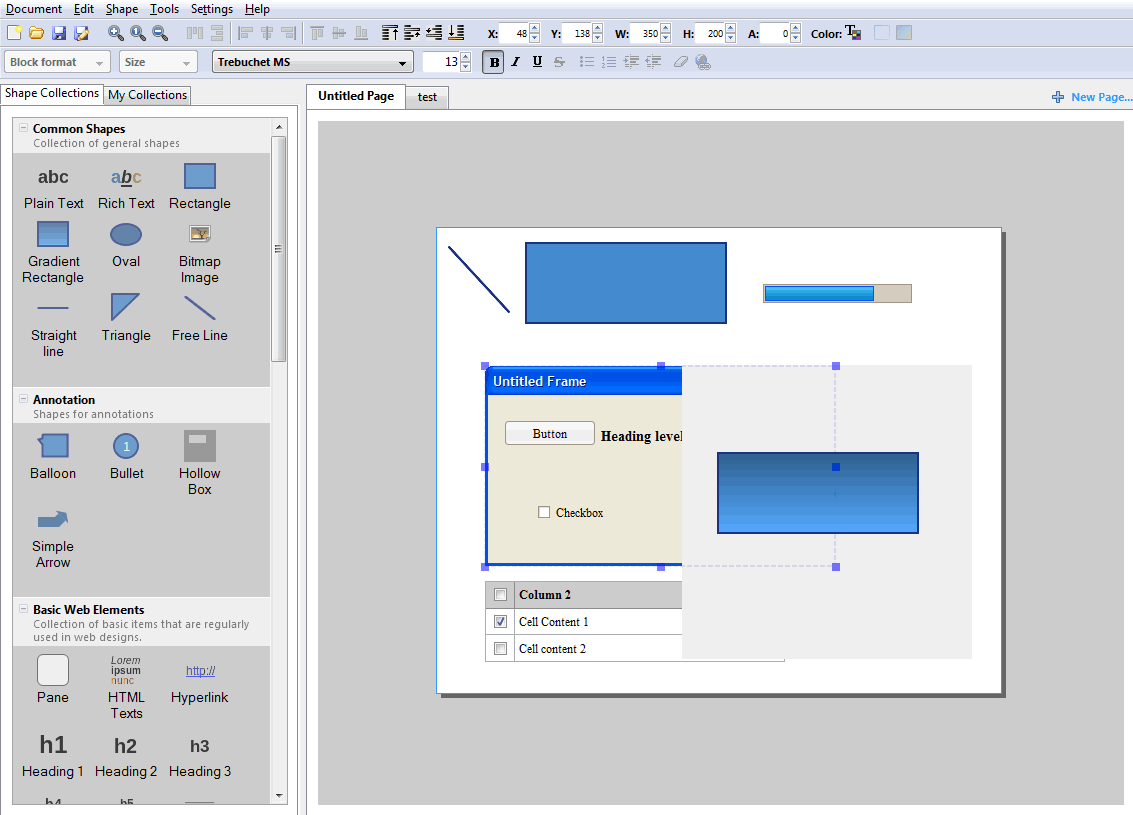Select the Heading 1 element
The width and height of the screenshot is (1133, 815).
click(x=53, y=755)
